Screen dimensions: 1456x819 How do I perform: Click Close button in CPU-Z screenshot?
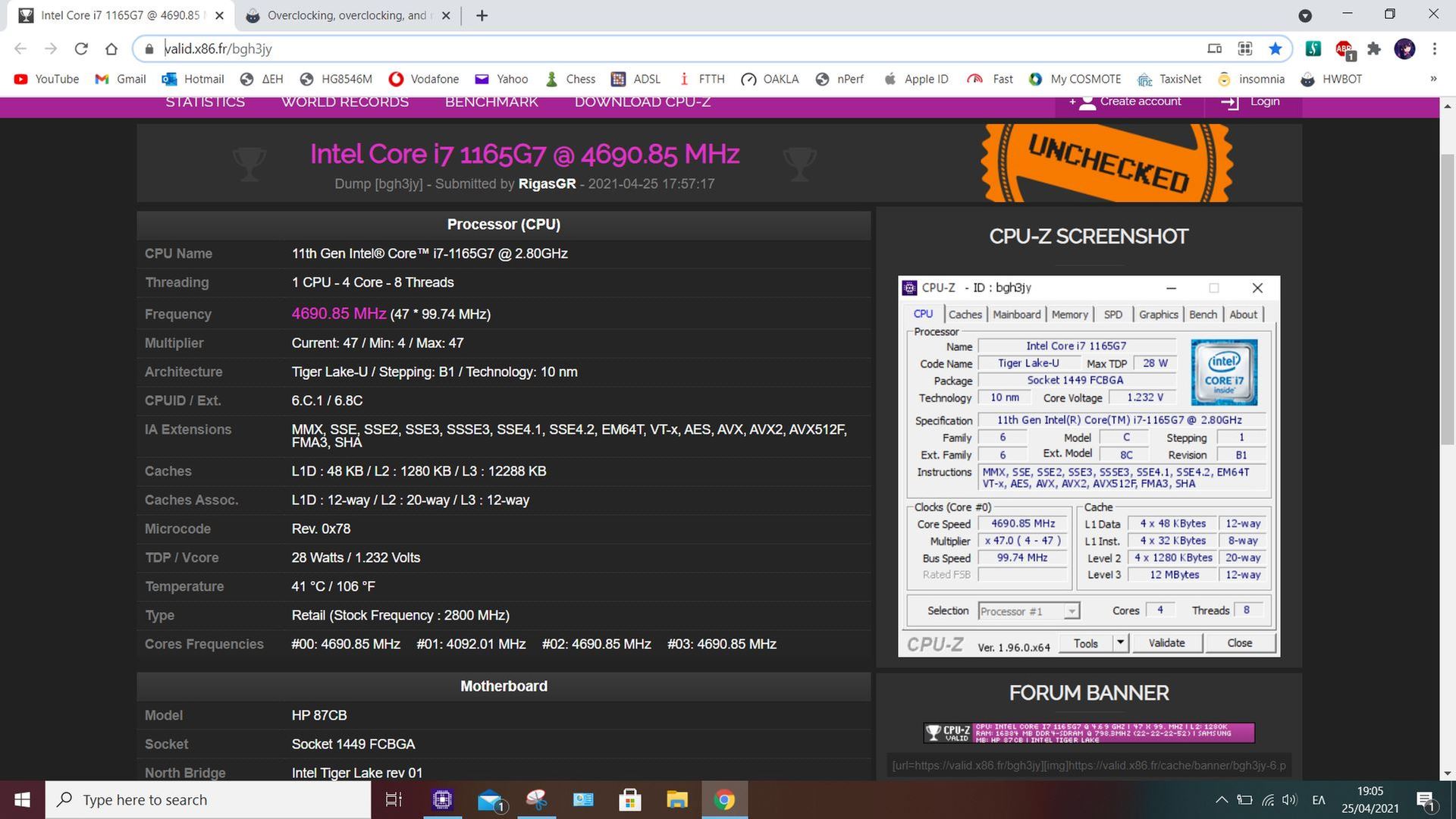pos(1239,643)
